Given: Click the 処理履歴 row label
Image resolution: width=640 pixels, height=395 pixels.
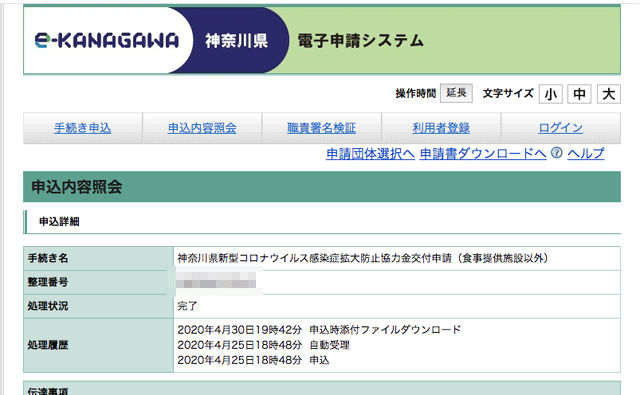Looking at the screenshot, I should coord(48,345).
